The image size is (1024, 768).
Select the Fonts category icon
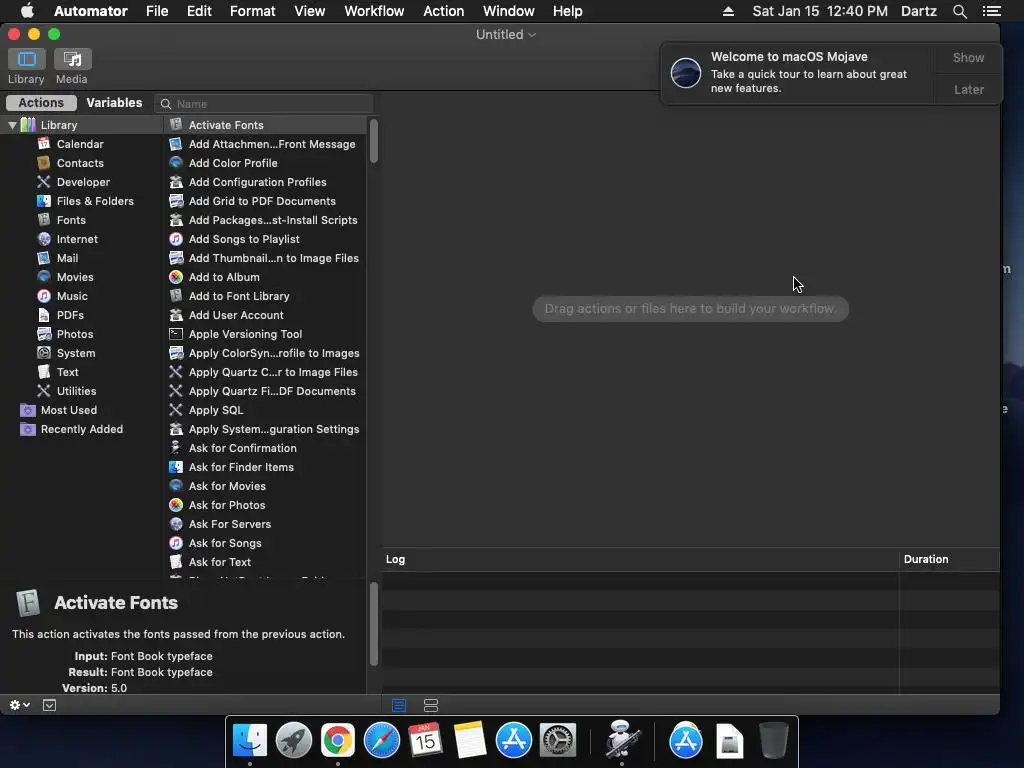pyautogui.click(x=44, y=219)
